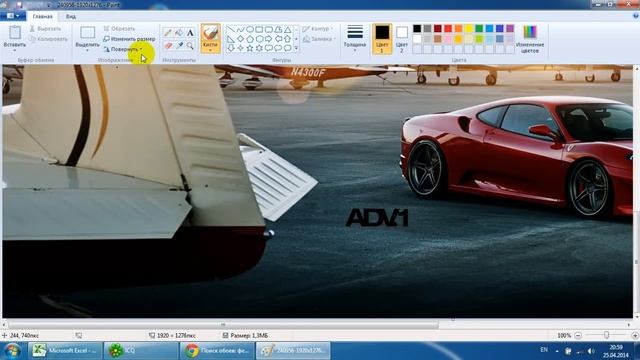Switch to ICQ in the taskbar
Image resolution: width=640 pixels, height=360 pixels.
point(141,351)
